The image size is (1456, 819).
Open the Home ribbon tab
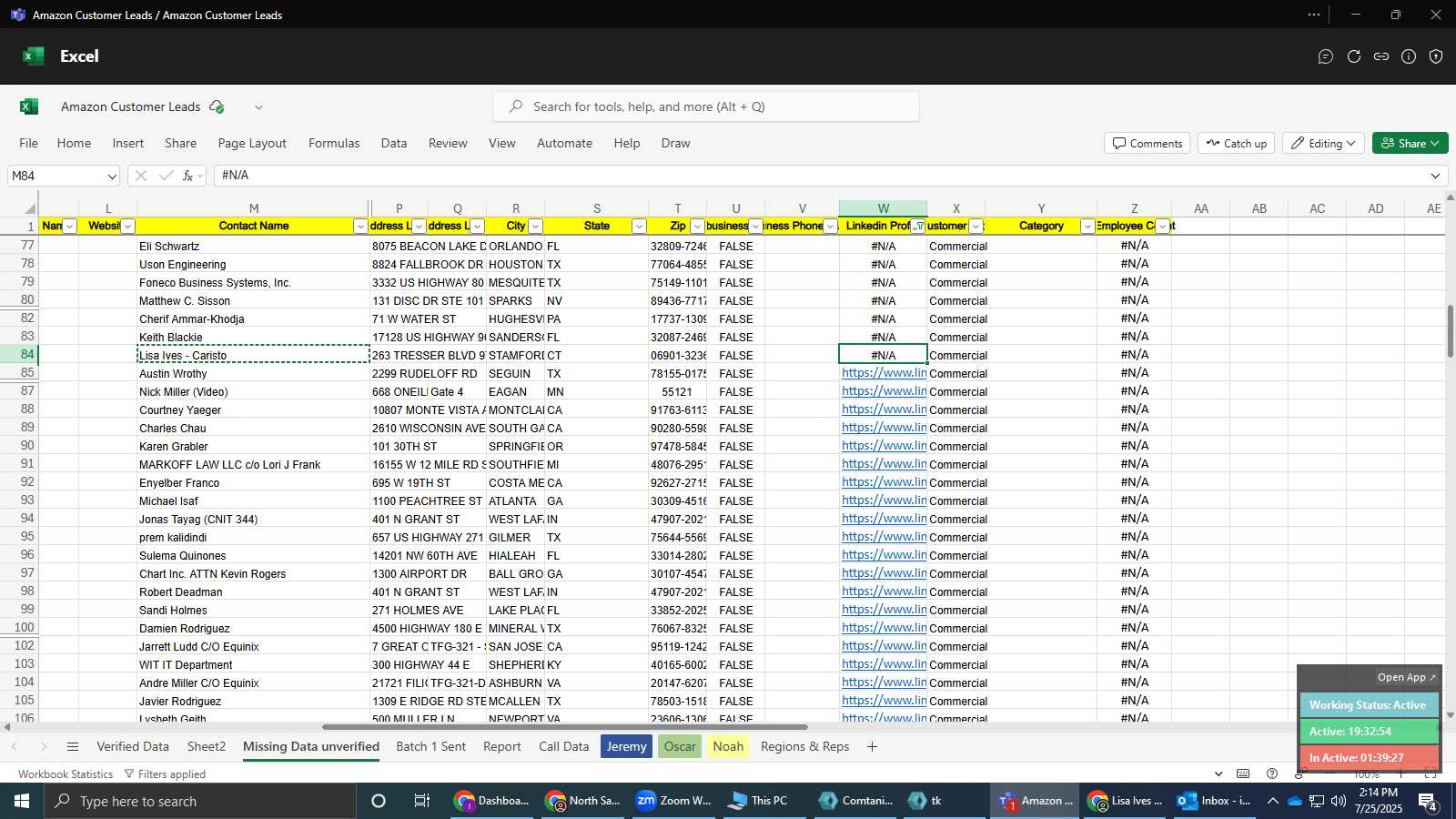[x=74, y=144]
